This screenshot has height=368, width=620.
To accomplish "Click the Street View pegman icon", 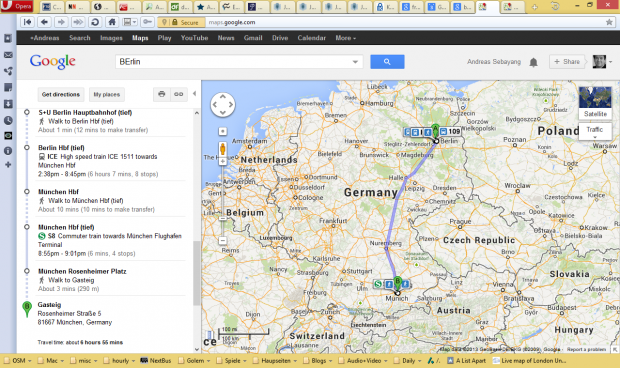I will coord(223,149).
